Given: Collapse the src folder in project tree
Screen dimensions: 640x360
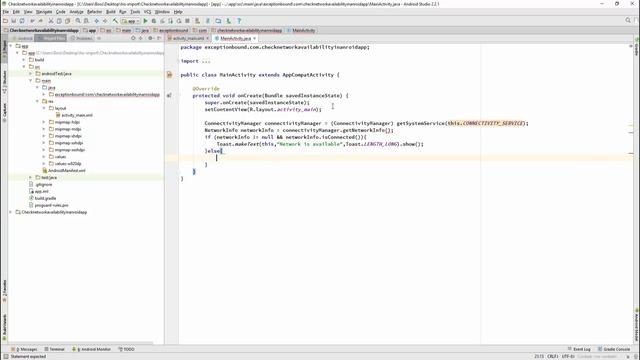Looking at the screenshot, I should (x=24, y=67).
